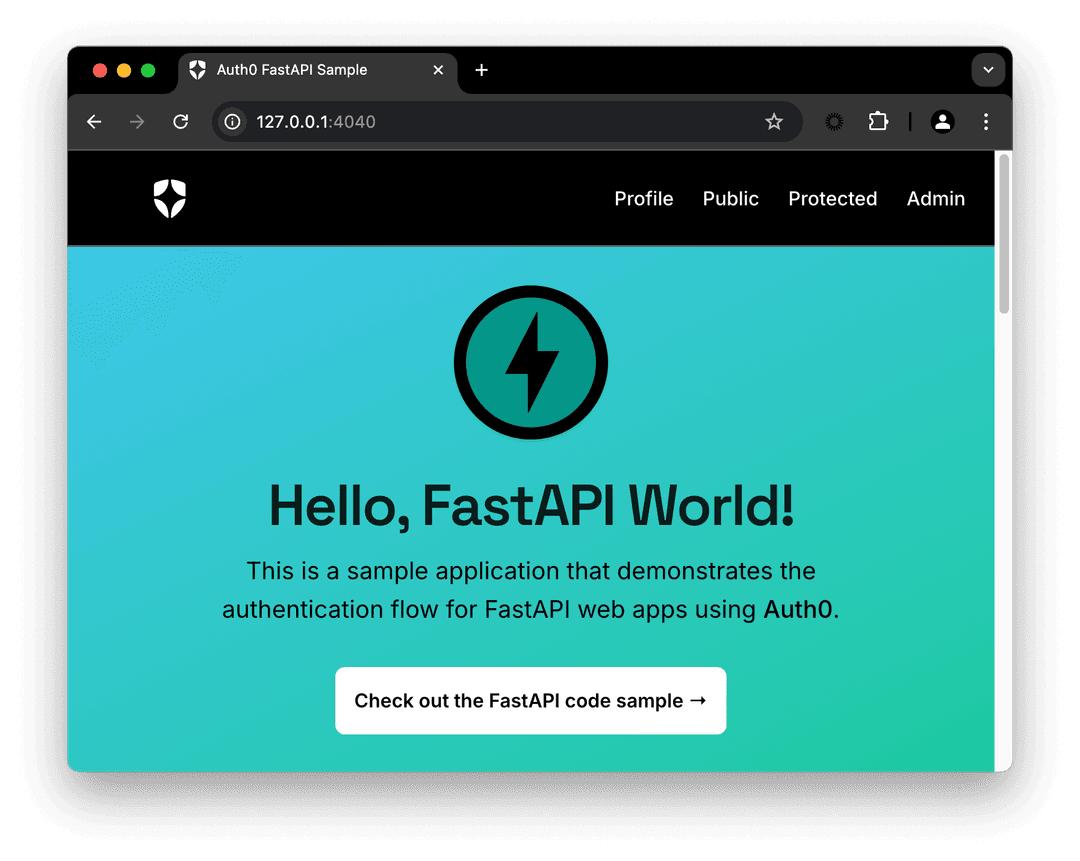Image resolution: width=1080 pixels, height=861 pixels.
Task: Open a new tab with the plus button
Action: tap(481, 70)
